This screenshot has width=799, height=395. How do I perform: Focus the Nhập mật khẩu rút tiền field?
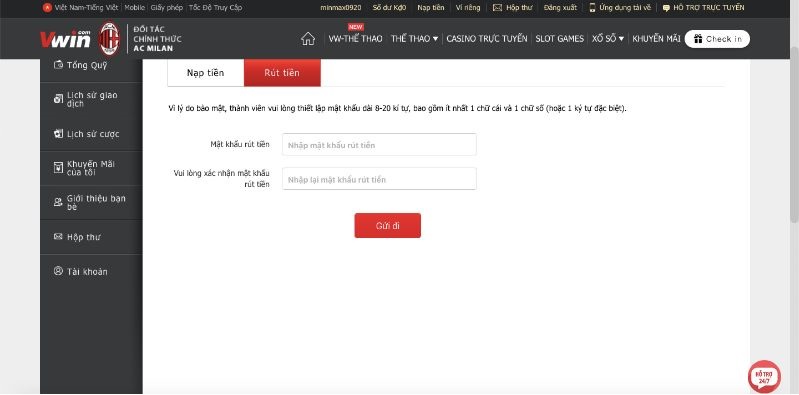pos(379,145)
